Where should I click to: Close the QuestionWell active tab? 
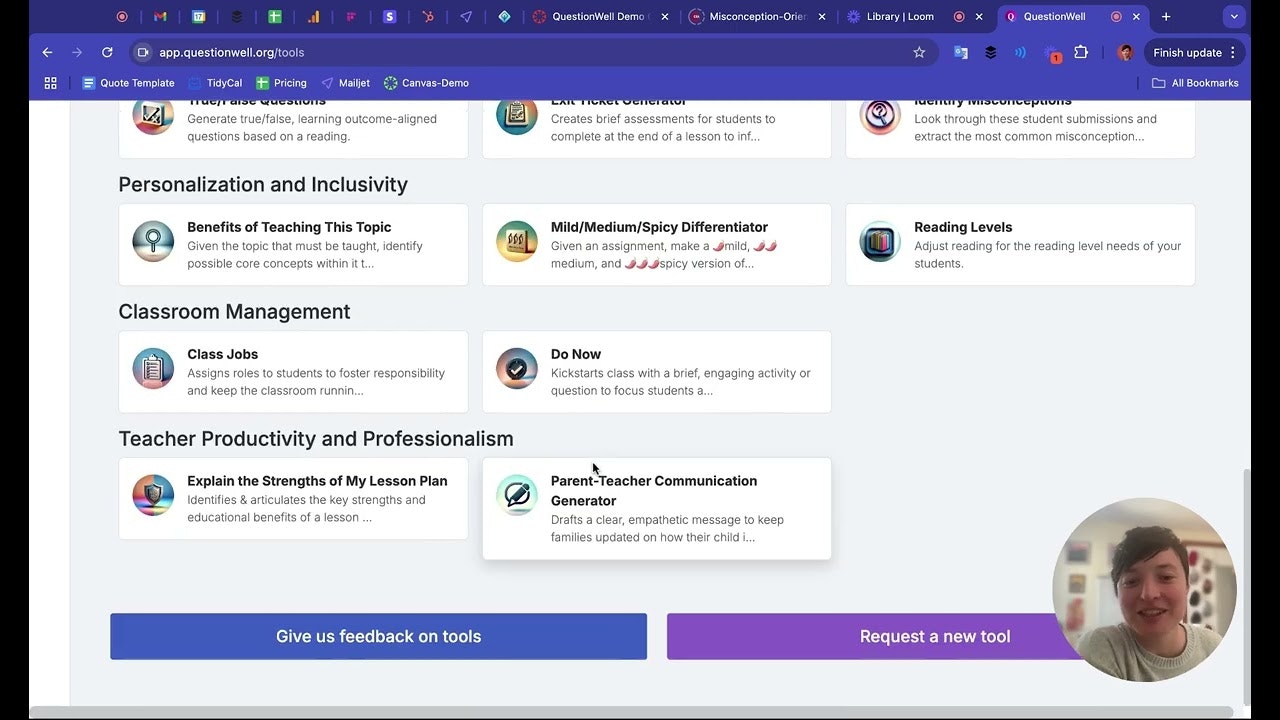click(1138, 17)
